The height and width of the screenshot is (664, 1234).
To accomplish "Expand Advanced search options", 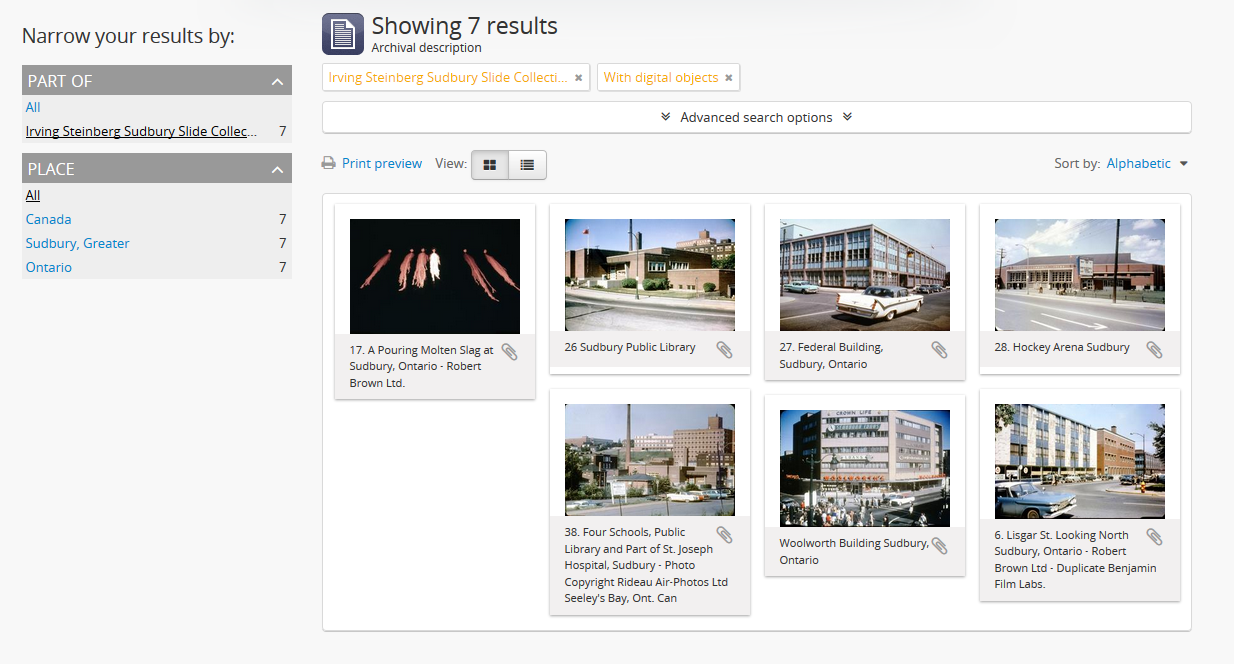I will pos(756,117).
